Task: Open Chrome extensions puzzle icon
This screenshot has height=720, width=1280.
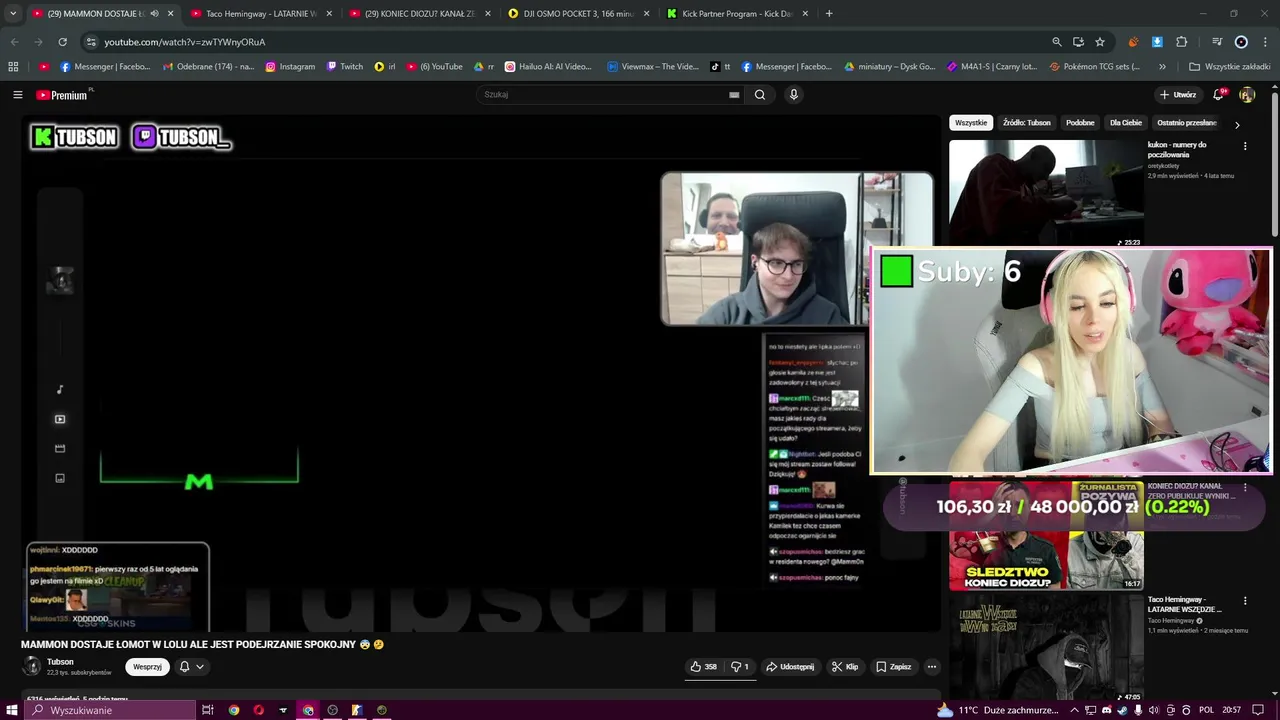Action: tap(1181, 42)
